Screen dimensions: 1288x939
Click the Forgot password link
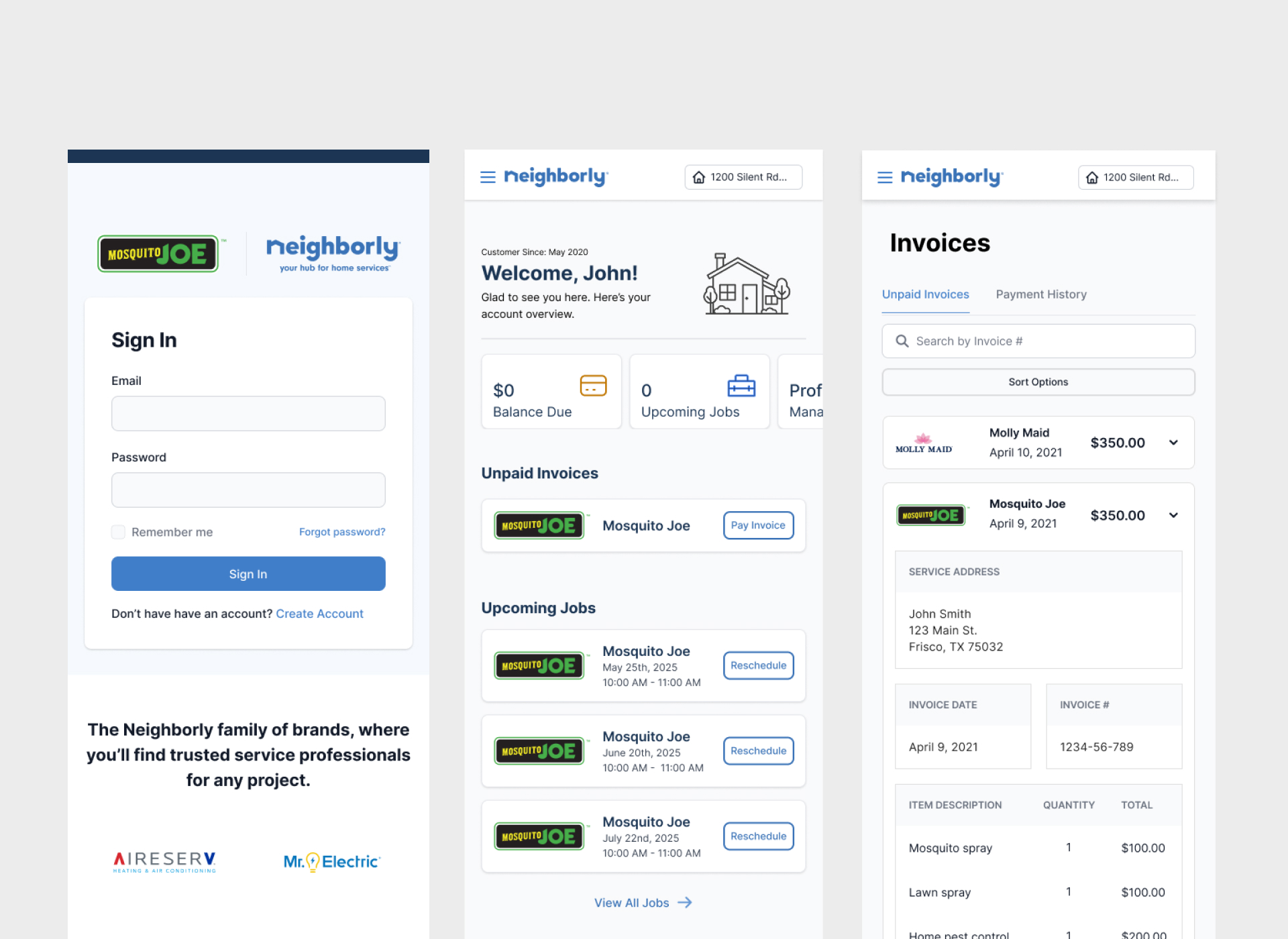pos(341,532)
